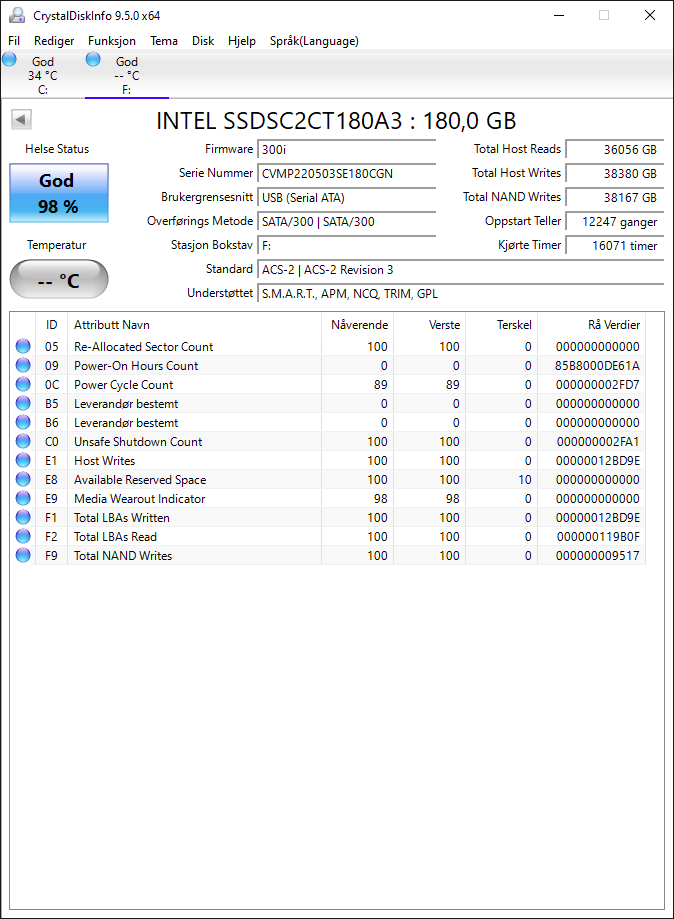Click status orb for attribute B5
Viewport: 674px width, 919px height.
click(x=23, y=404)
